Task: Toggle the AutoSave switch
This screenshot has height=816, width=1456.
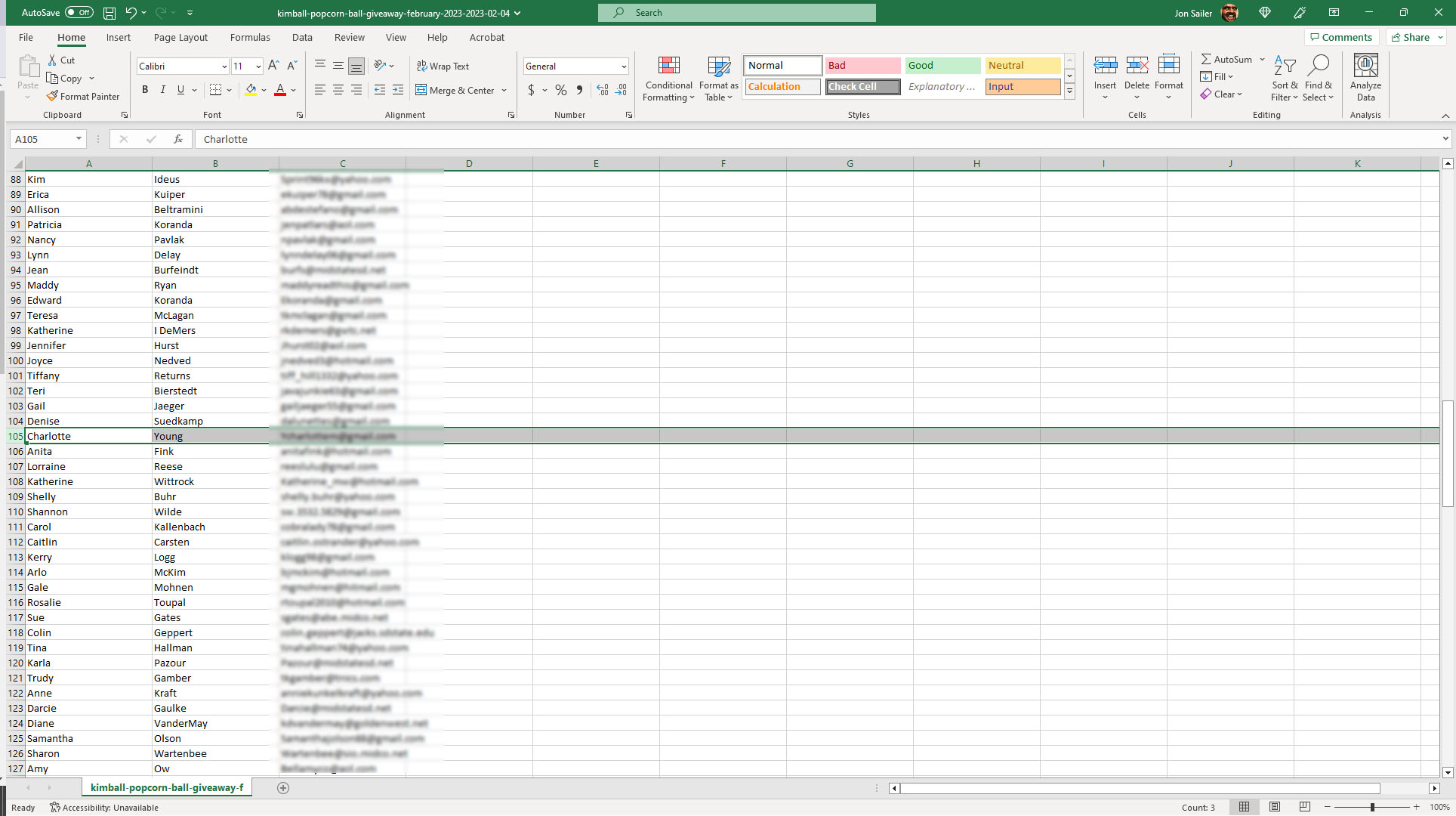Action: pyautogui.click(x=79, y=13)
